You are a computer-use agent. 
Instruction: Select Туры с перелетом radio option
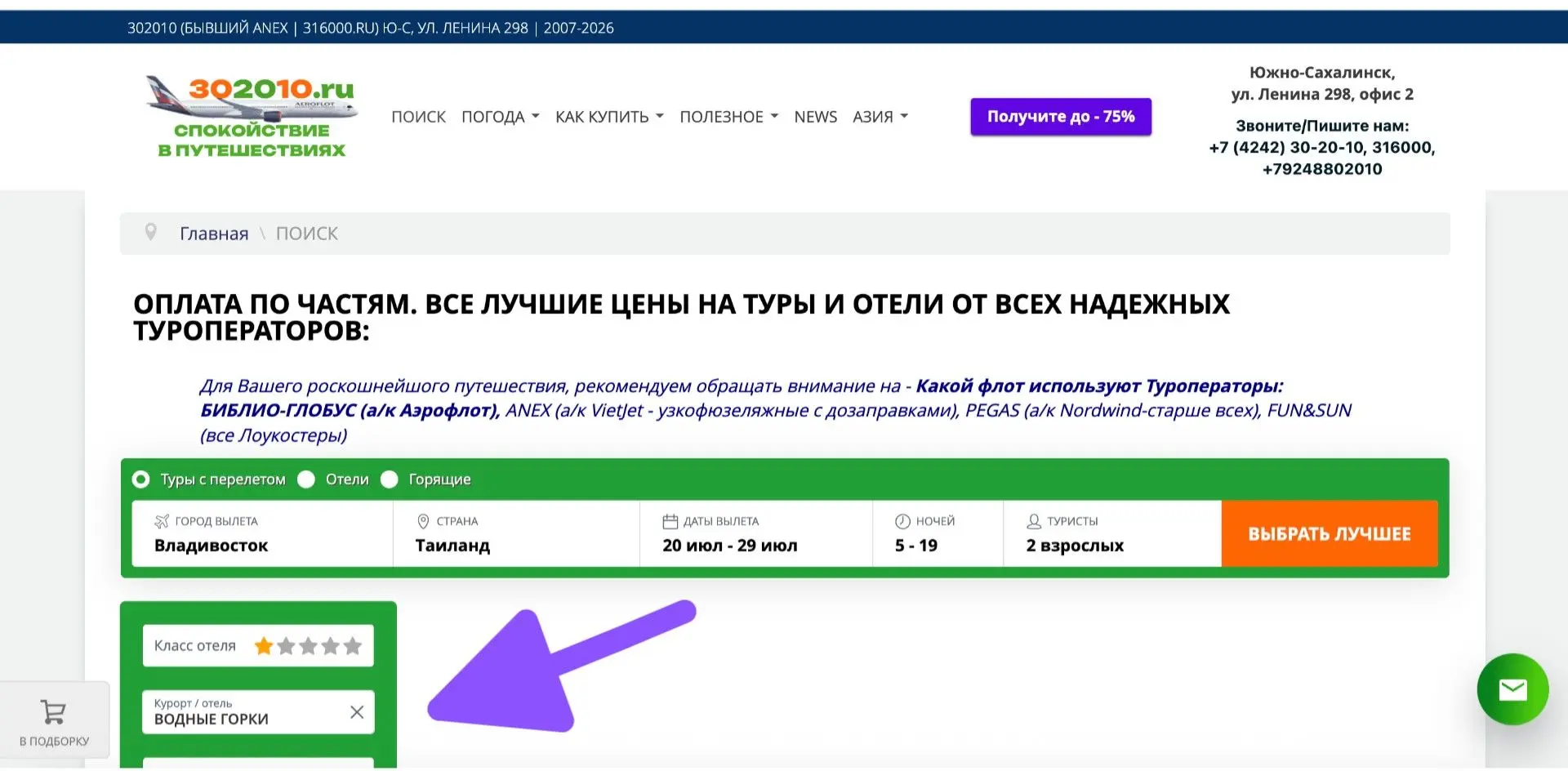pos(141,479)
